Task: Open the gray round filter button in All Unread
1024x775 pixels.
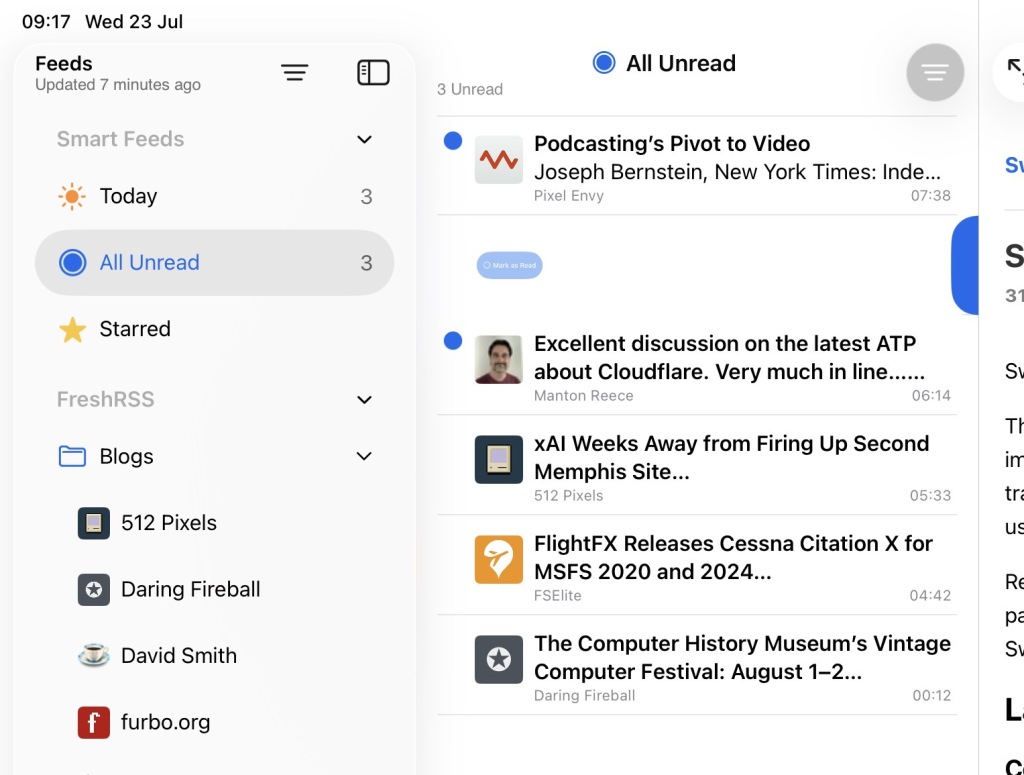Action: click(935, 72)
